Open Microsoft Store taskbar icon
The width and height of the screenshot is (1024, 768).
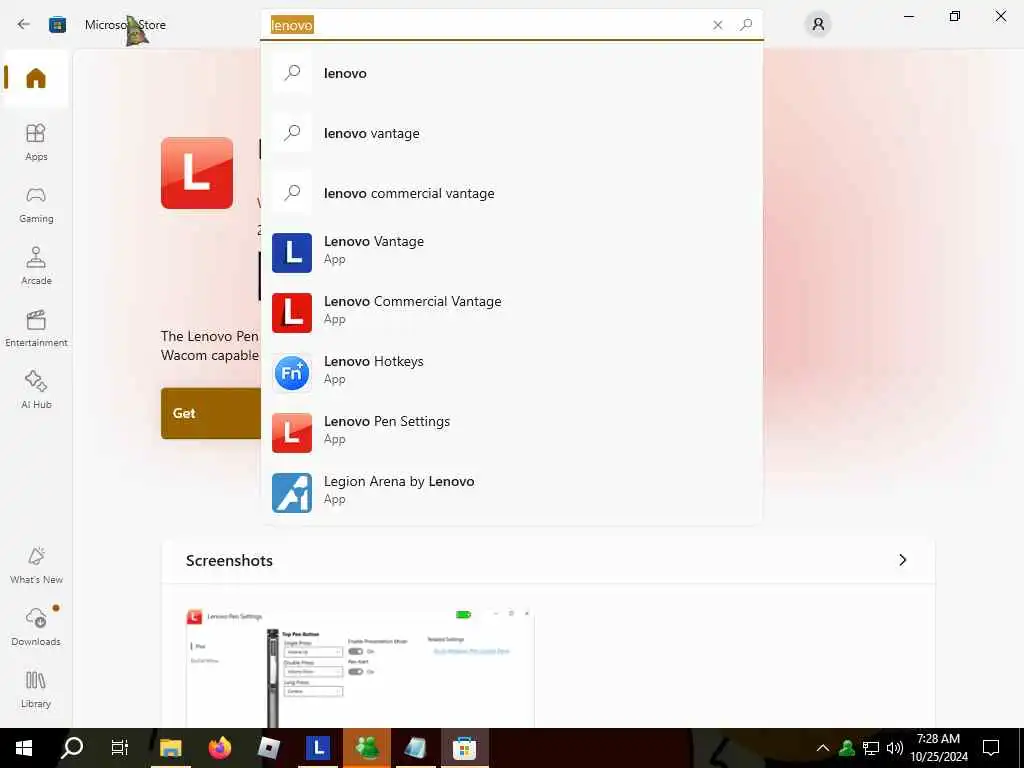click(464, 748)
